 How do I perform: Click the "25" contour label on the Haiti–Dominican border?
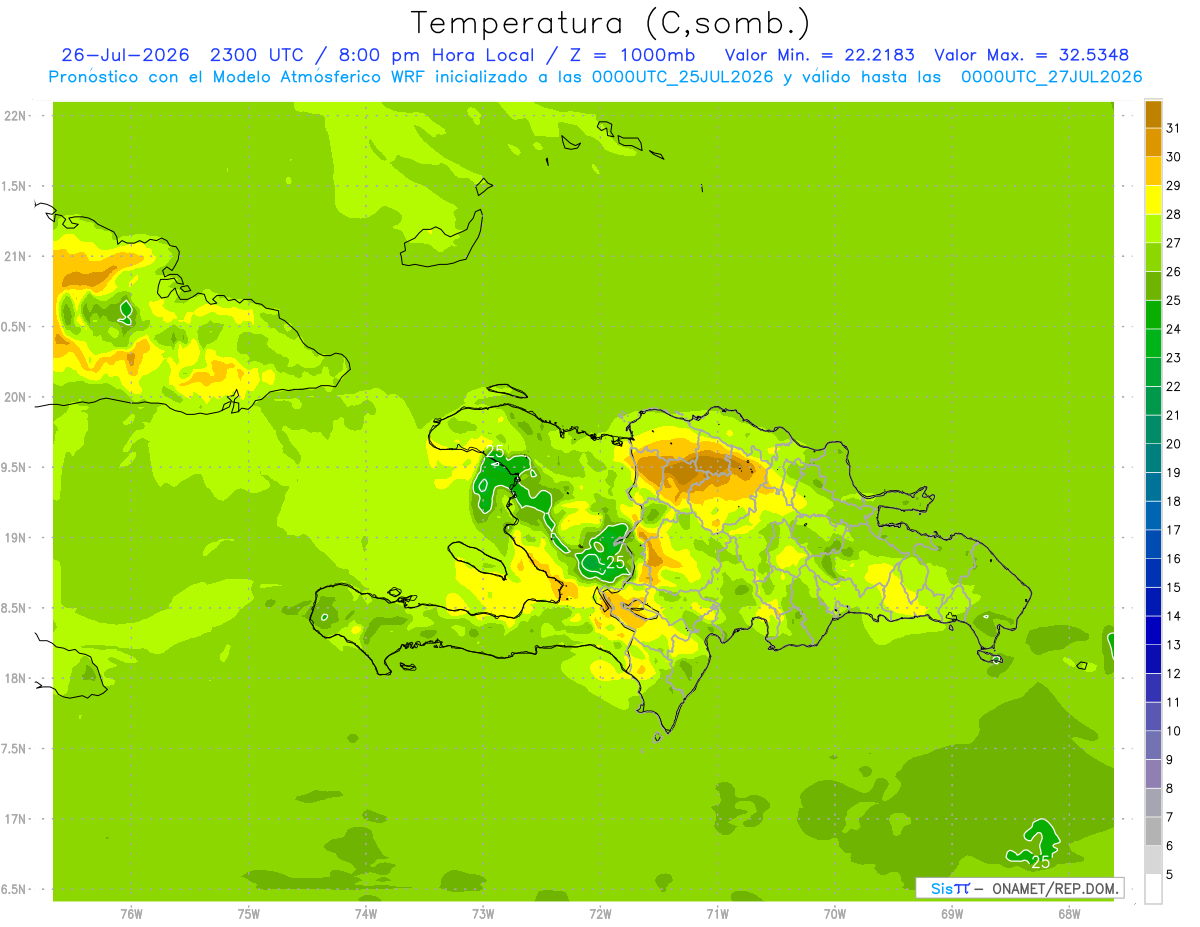tap(616, 562)
